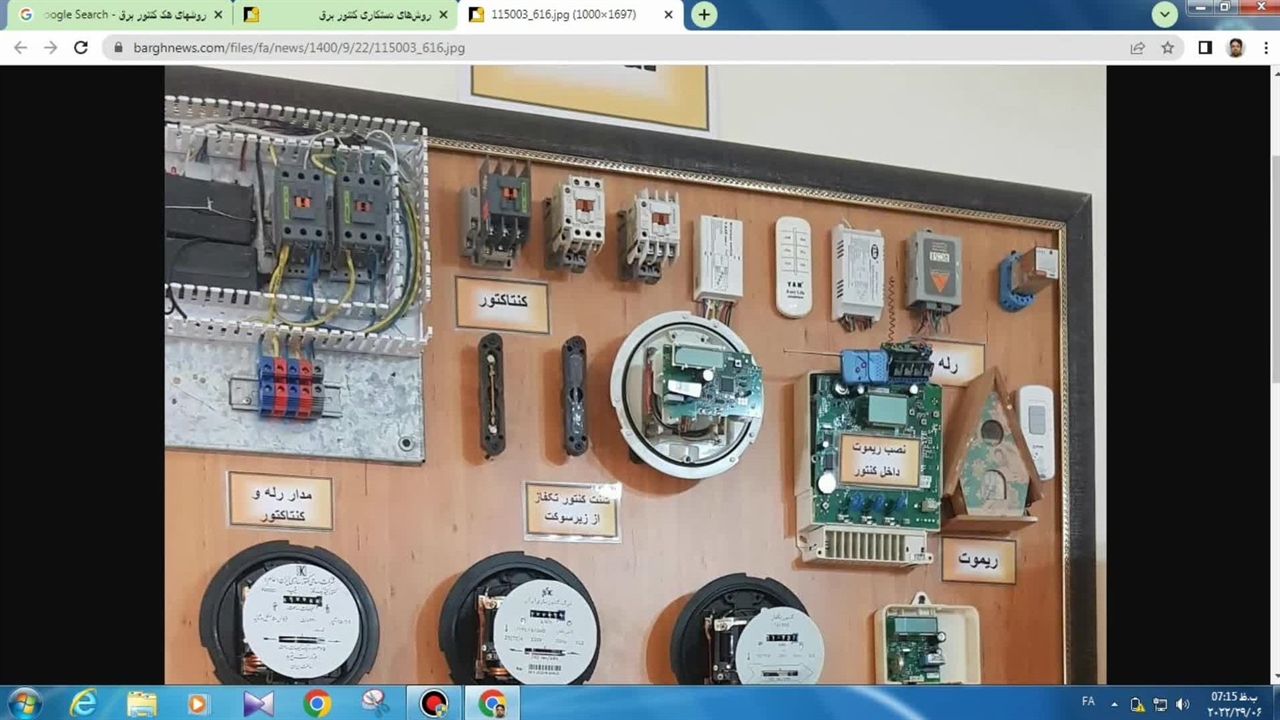The height and width of the screenshot is (720, 1280).
Task: Open Chrome three-dot menu
Action: tap(1264, 47)
